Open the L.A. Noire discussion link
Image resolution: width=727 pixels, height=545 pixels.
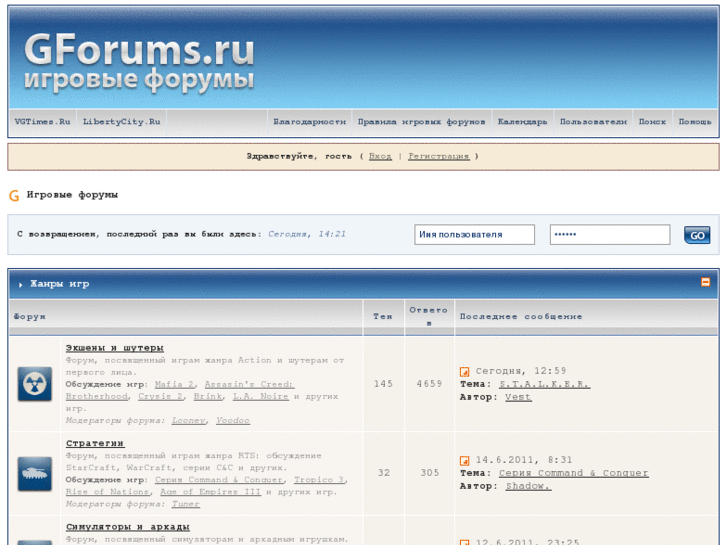[x=260, y=397]
